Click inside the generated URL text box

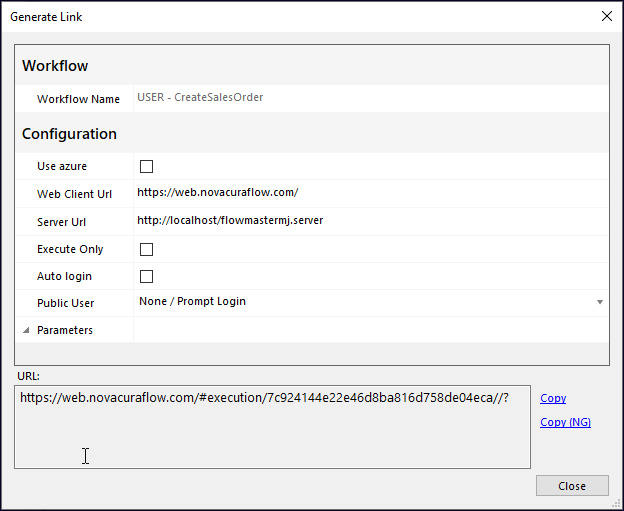272,427
